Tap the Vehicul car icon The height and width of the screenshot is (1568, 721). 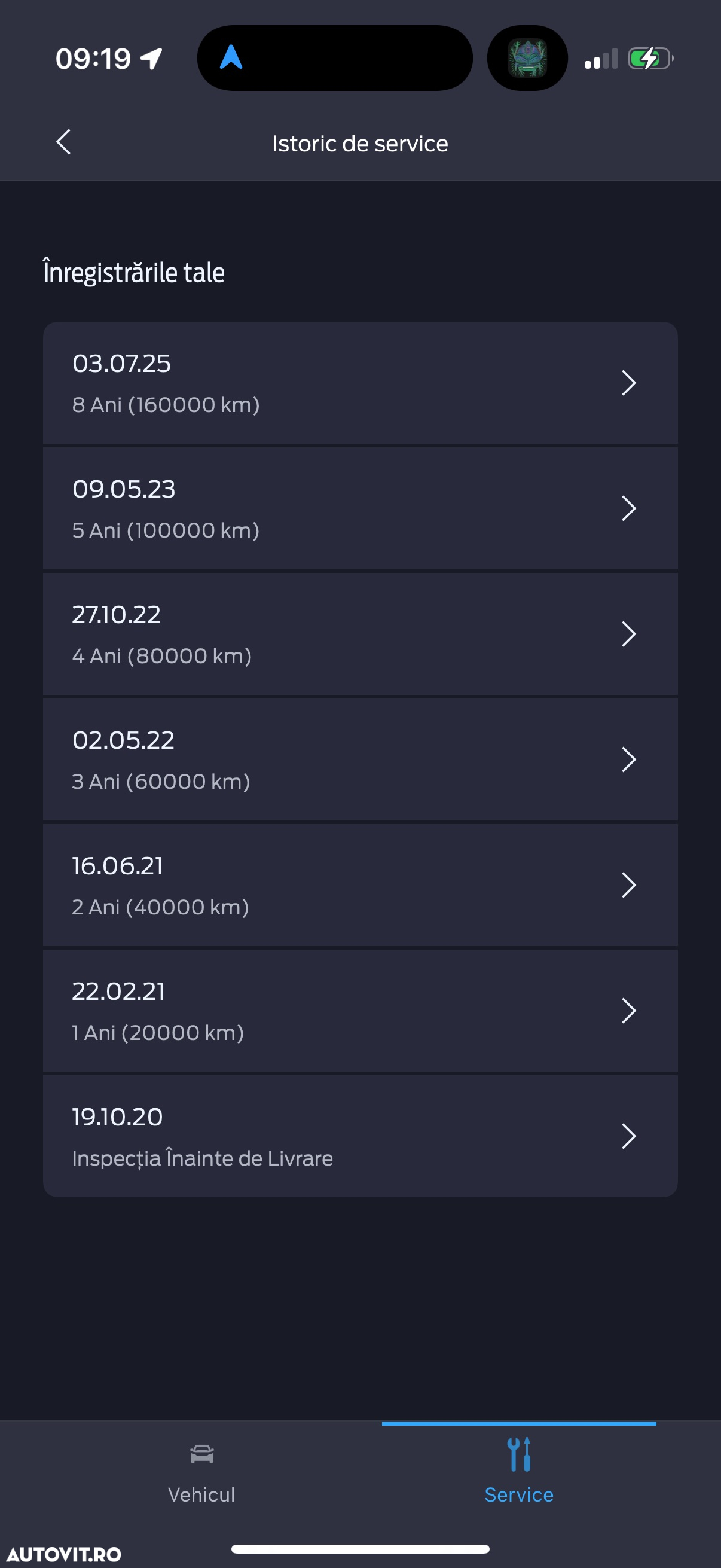[201, 1454]
